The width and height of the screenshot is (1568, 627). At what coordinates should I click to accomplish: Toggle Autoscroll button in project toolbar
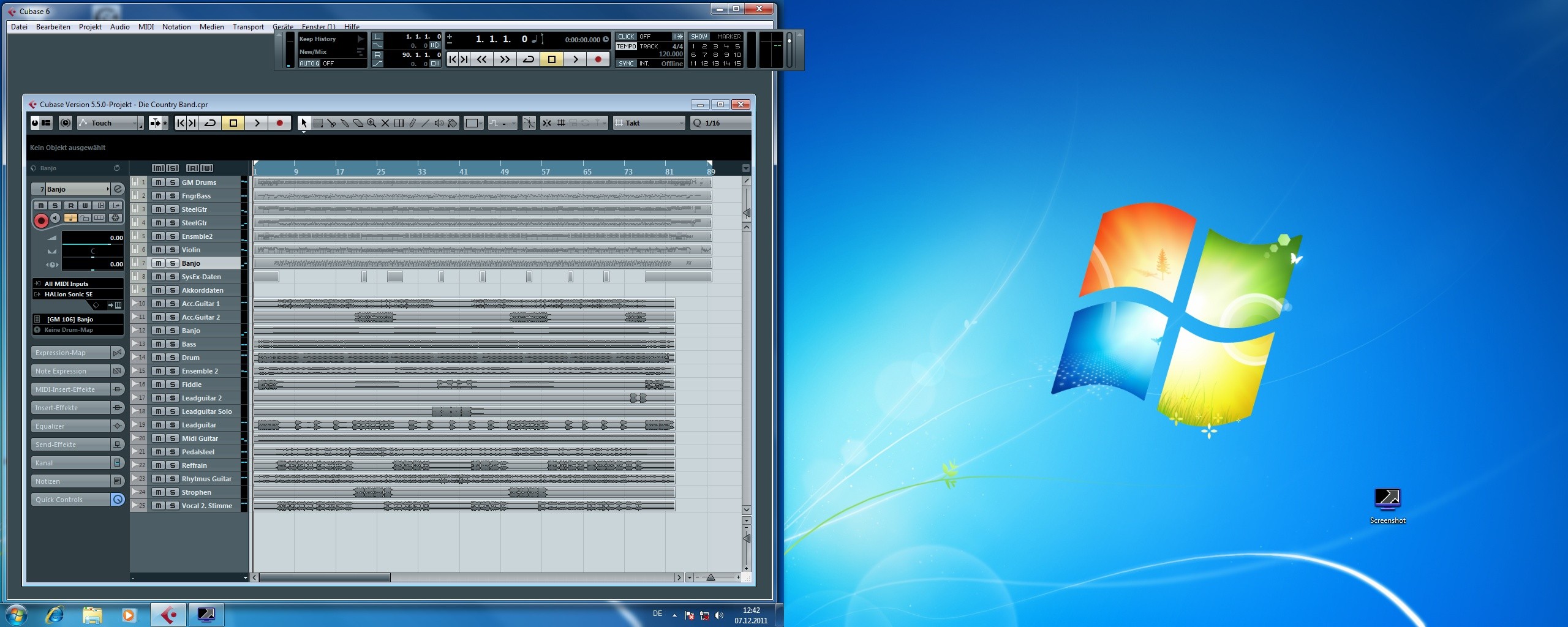tap(156, 123)
